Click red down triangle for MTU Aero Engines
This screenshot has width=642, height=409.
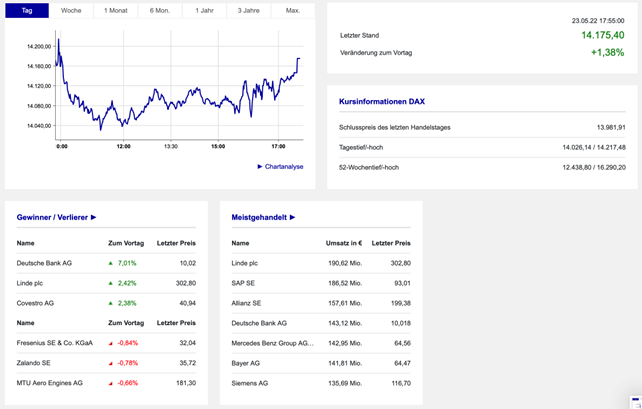[x=112, y=383]
